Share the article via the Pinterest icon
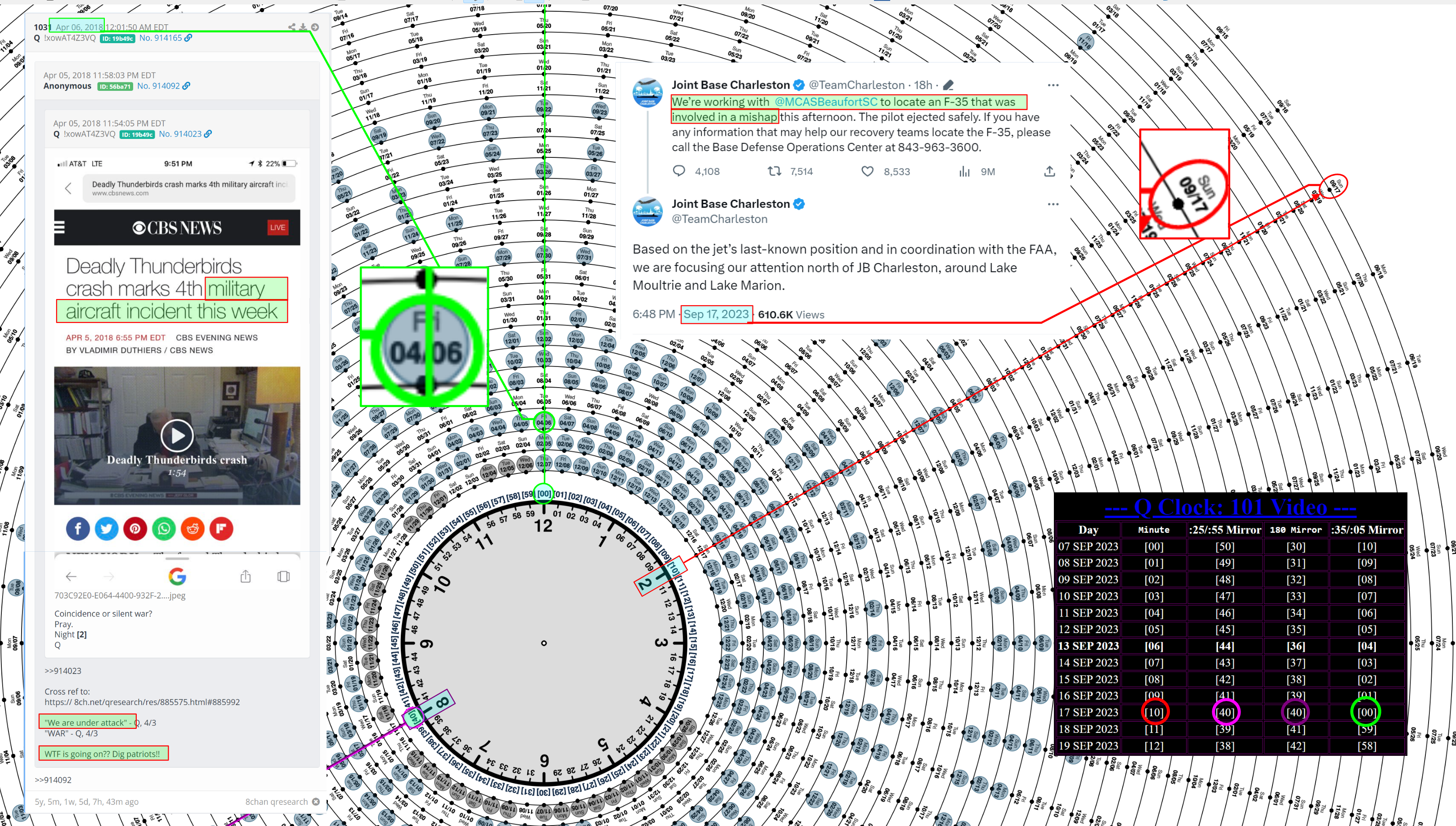This screenshot has height=826, width=1456. tap(135, 529)
